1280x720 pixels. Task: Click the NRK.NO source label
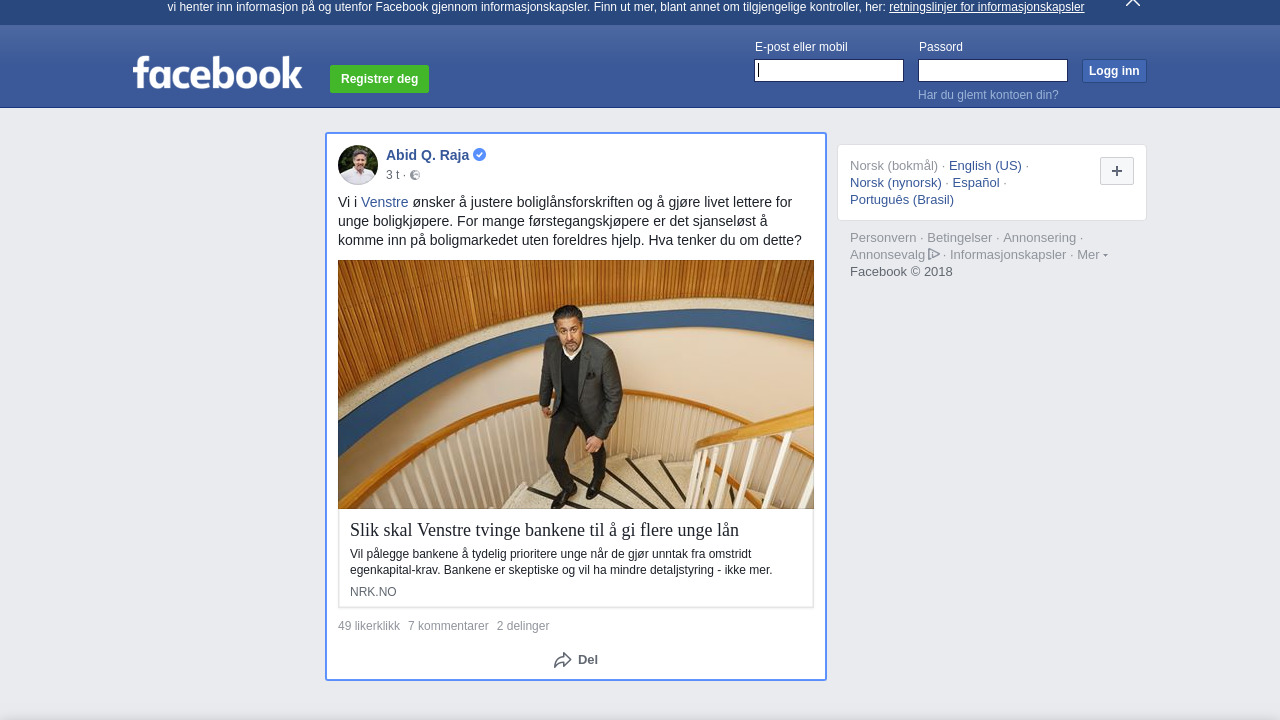pos(373,592)
